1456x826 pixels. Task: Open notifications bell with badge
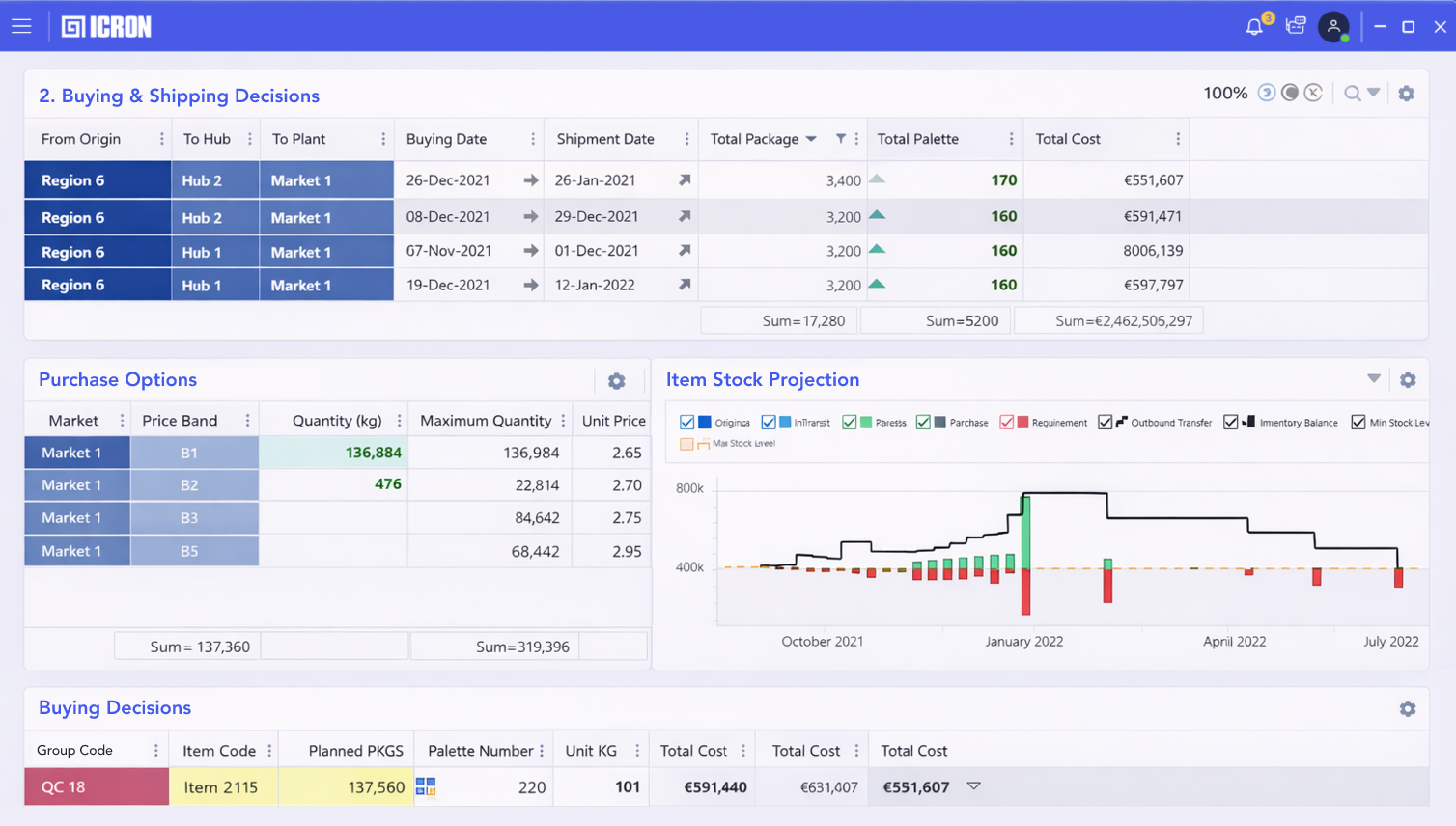coord(1254,27)
